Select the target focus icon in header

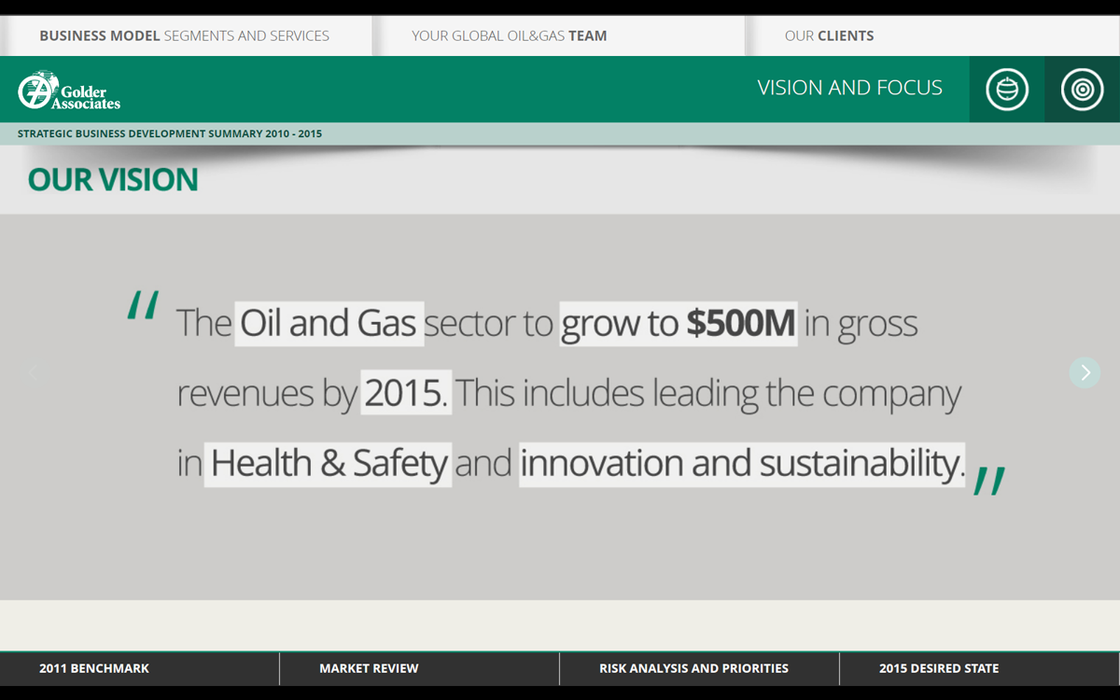(x=1081, y=89)
